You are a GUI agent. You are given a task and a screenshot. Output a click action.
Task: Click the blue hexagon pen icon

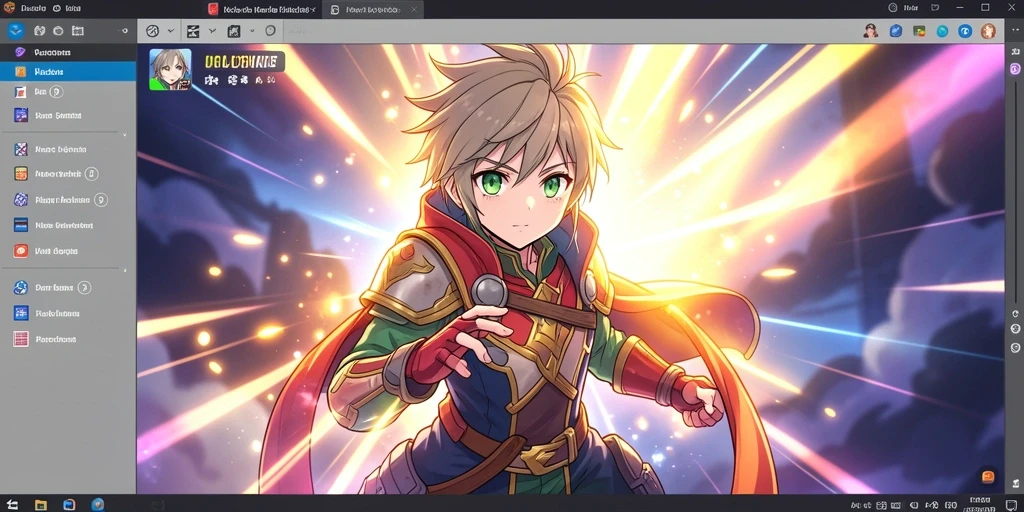pyautogui.click(x=896, y=31)
